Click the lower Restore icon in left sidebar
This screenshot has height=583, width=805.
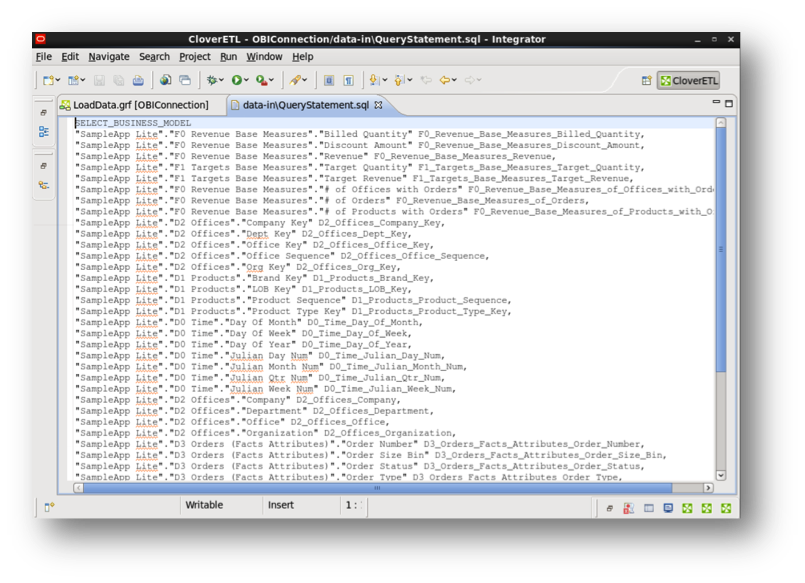pos(44,166)
